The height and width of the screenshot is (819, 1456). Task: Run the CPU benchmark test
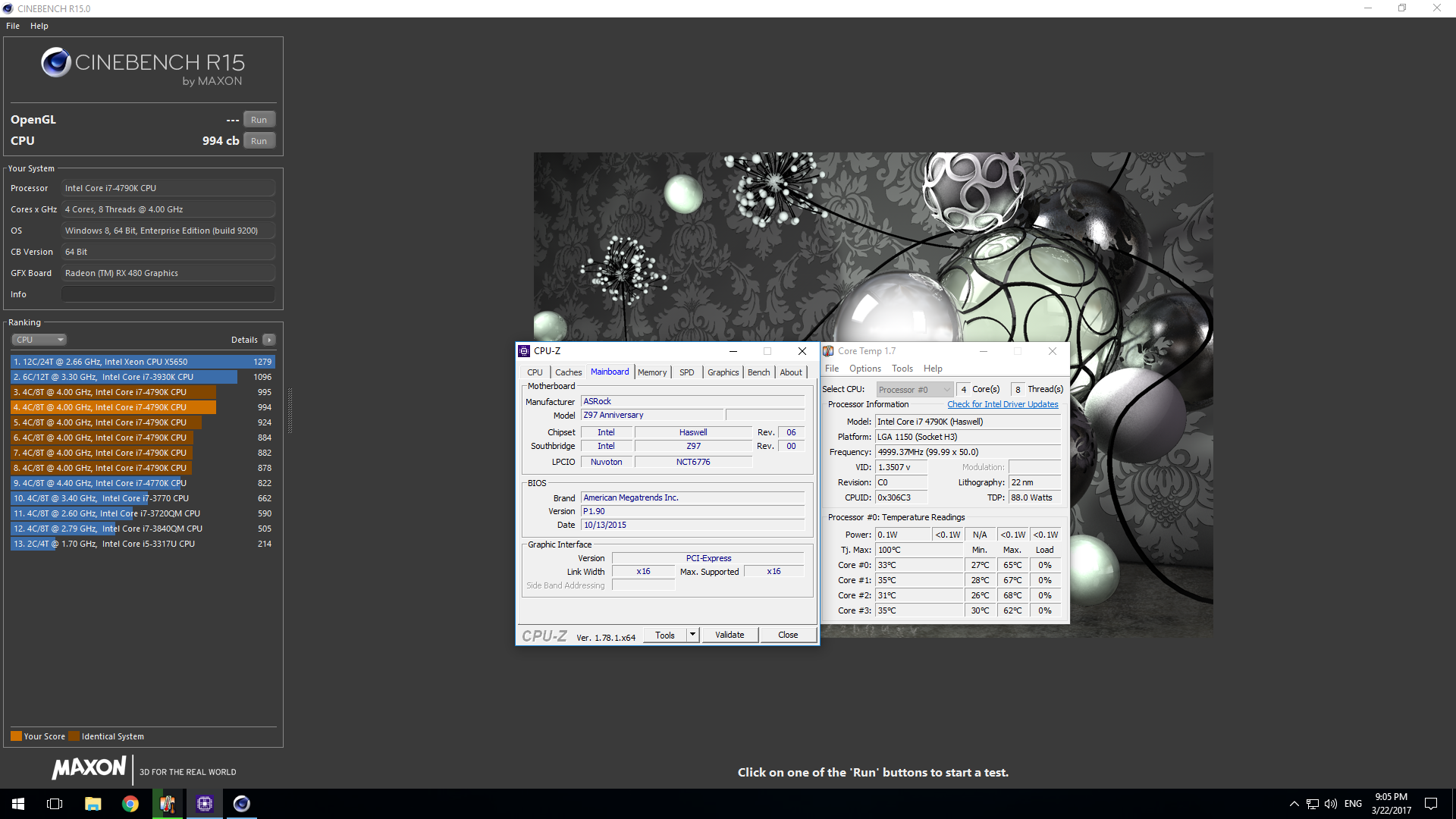click(259, 141)
